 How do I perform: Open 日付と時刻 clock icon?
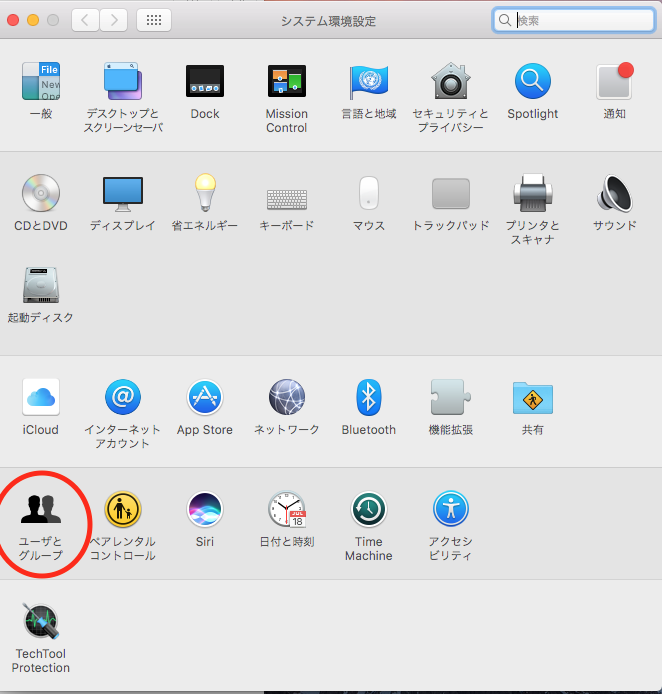[x=287, y=509]
